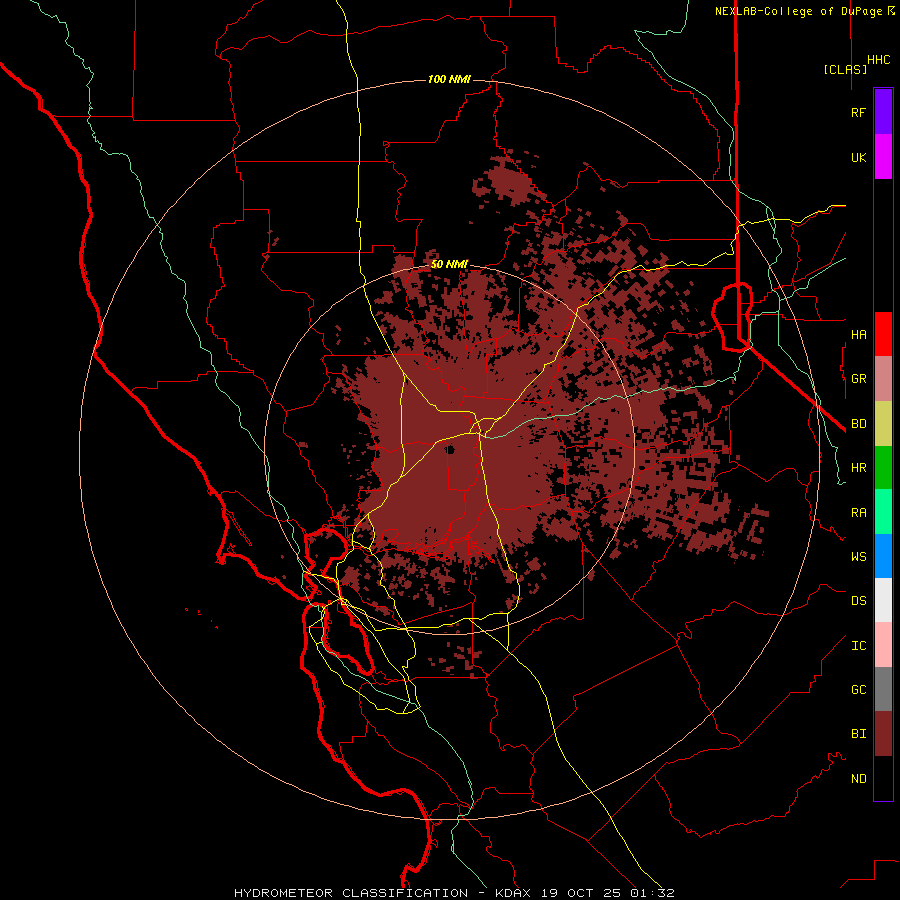Screen dimensions: 900x900
Task: Click the [CLAS] units label
Action: point(845,69)
